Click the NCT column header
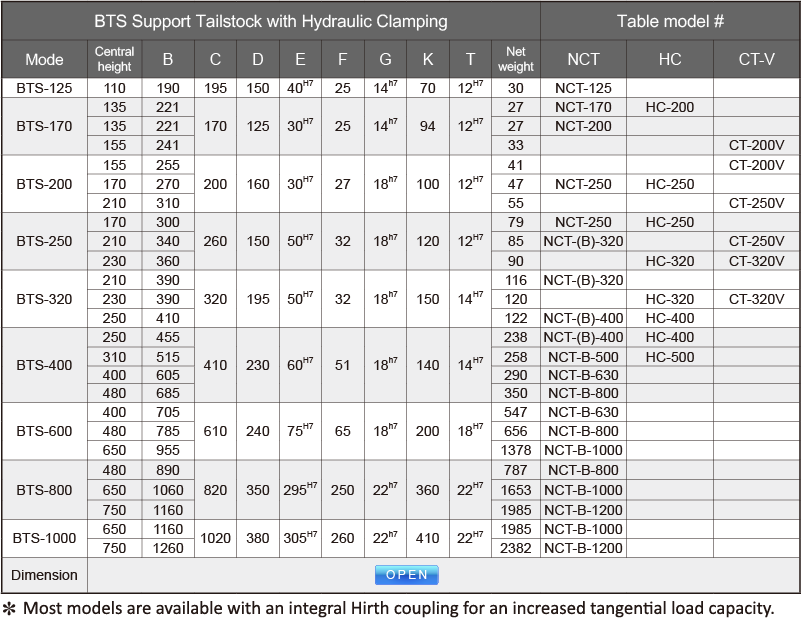This screenshot has height=623, width=801. (x=583, y=59)
